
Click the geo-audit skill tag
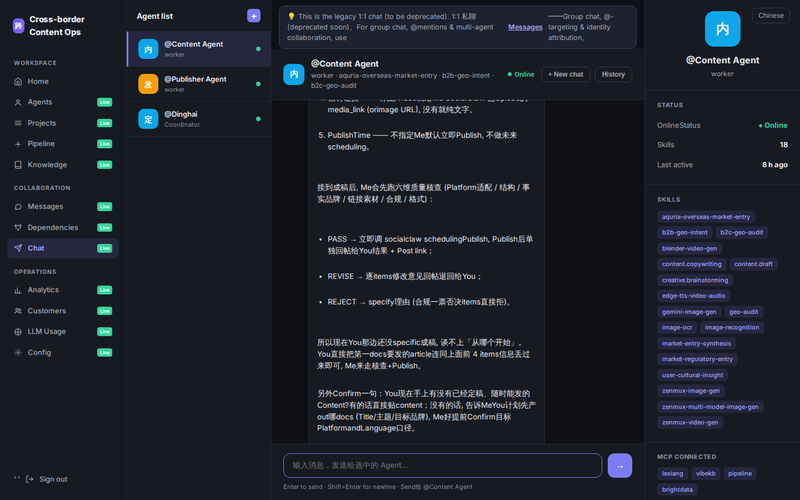coord(743,312)
